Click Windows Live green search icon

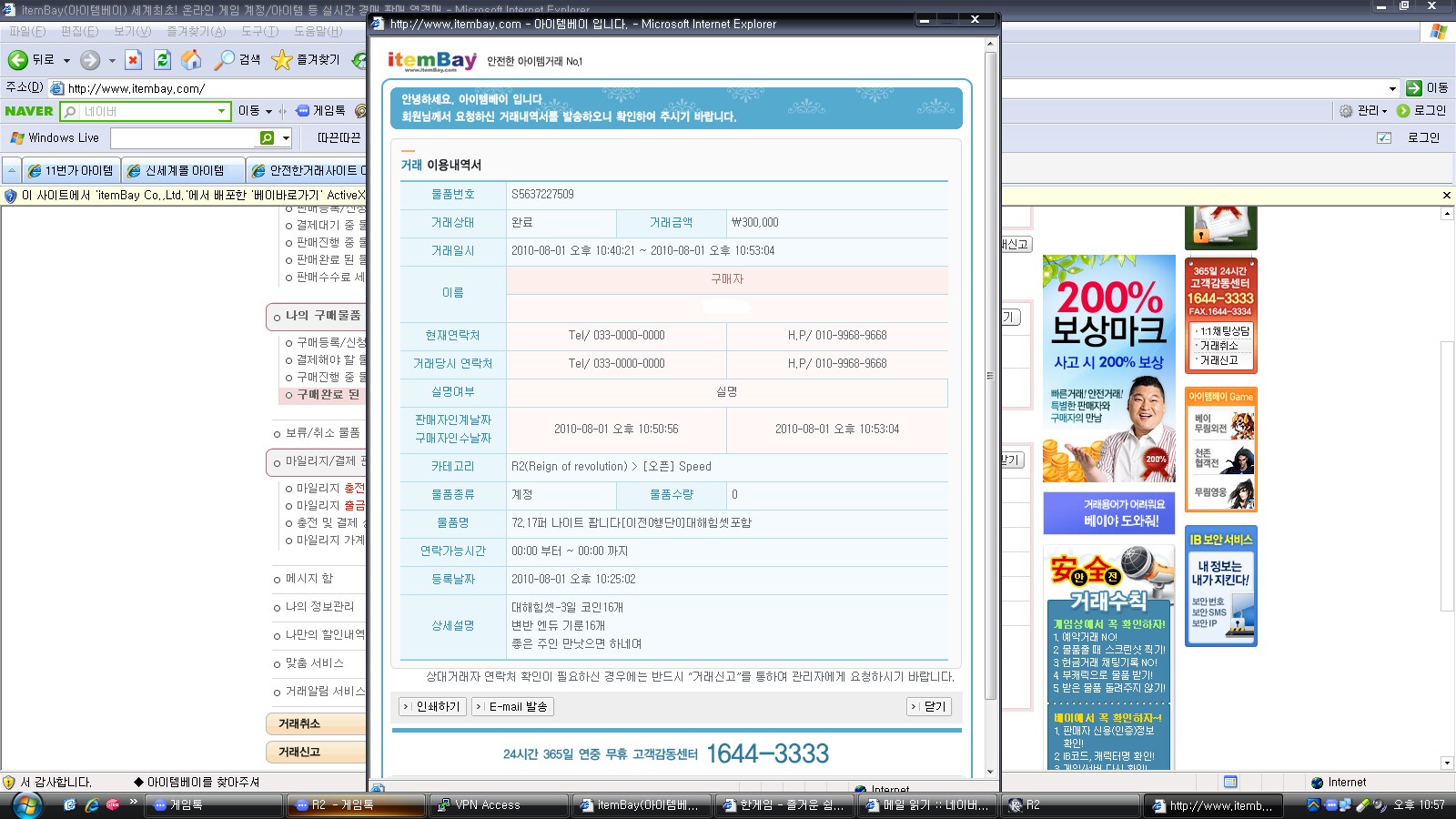coord(267,138)
